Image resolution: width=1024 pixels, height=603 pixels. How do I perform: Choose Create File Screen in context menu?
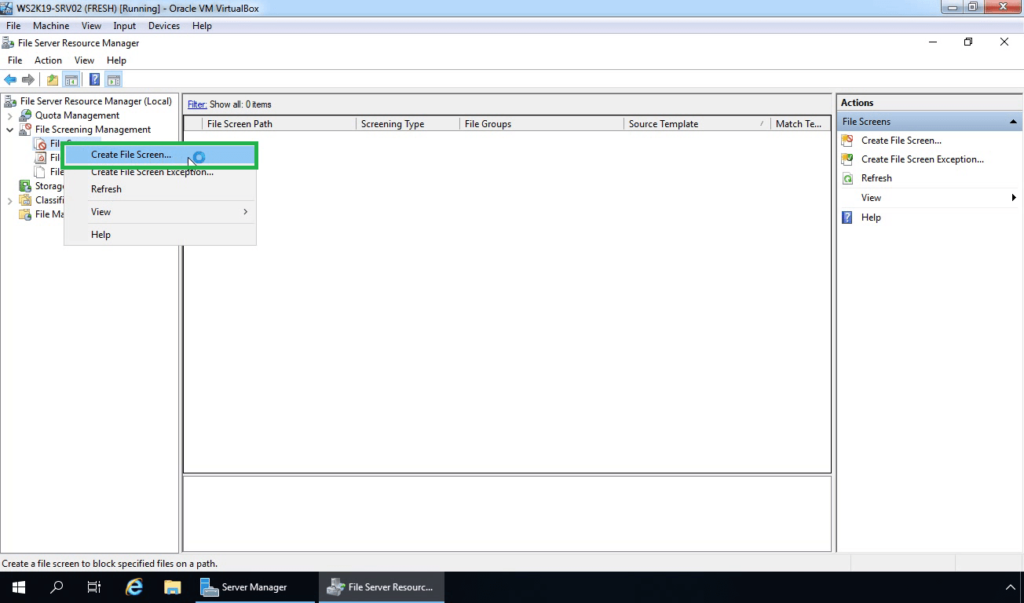(x=160, y=155)
